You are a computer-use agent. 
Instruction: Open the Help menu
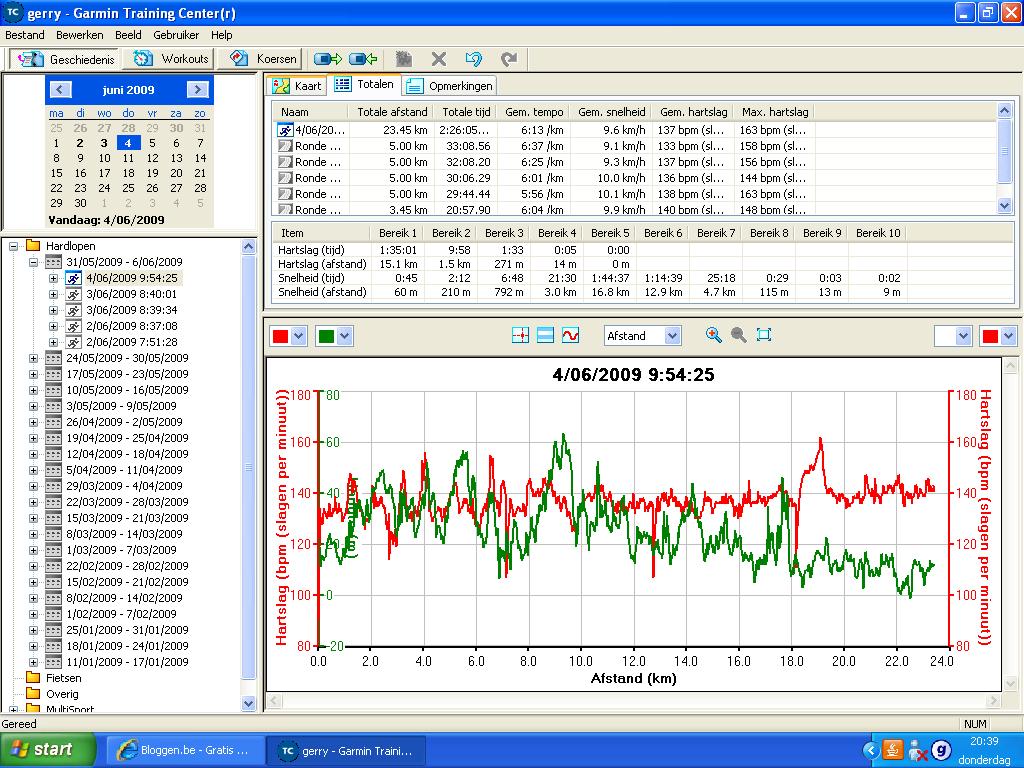click(221, 35)
